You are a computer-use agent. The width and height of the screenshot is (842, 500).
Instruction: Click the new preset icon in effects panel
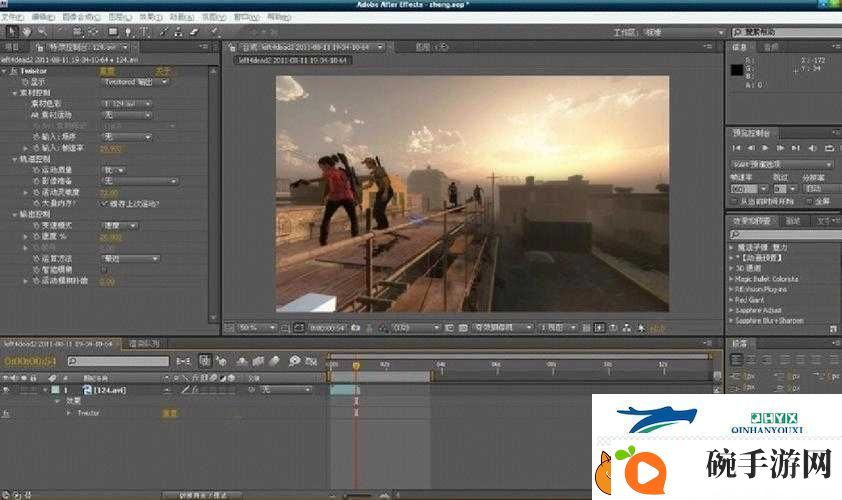click(x=833, y=329)
